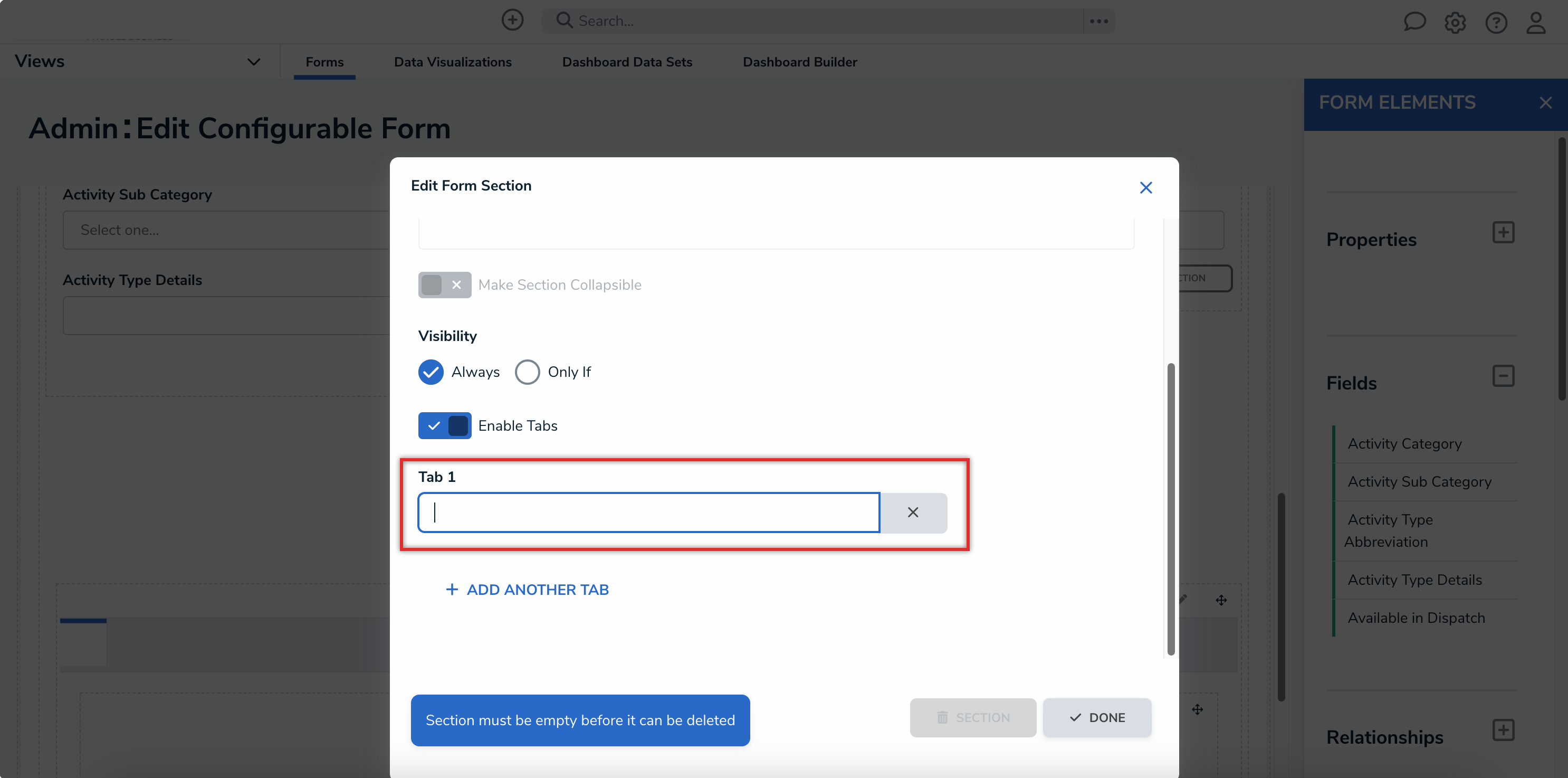Expand the Relationships panel section
Image resolution: width=1568 pixels, height=778 pixels.
point(1503,730)
